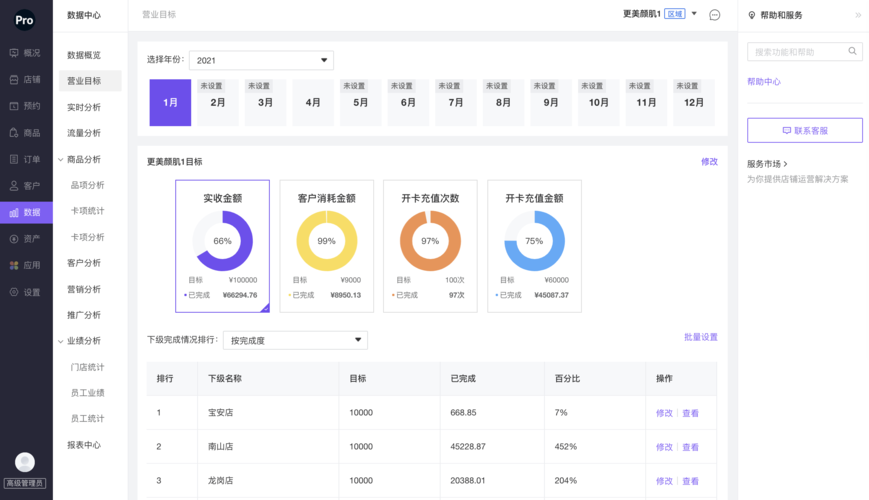
Task: Open 数据概览 menu item
Action: tap(84, 55)
